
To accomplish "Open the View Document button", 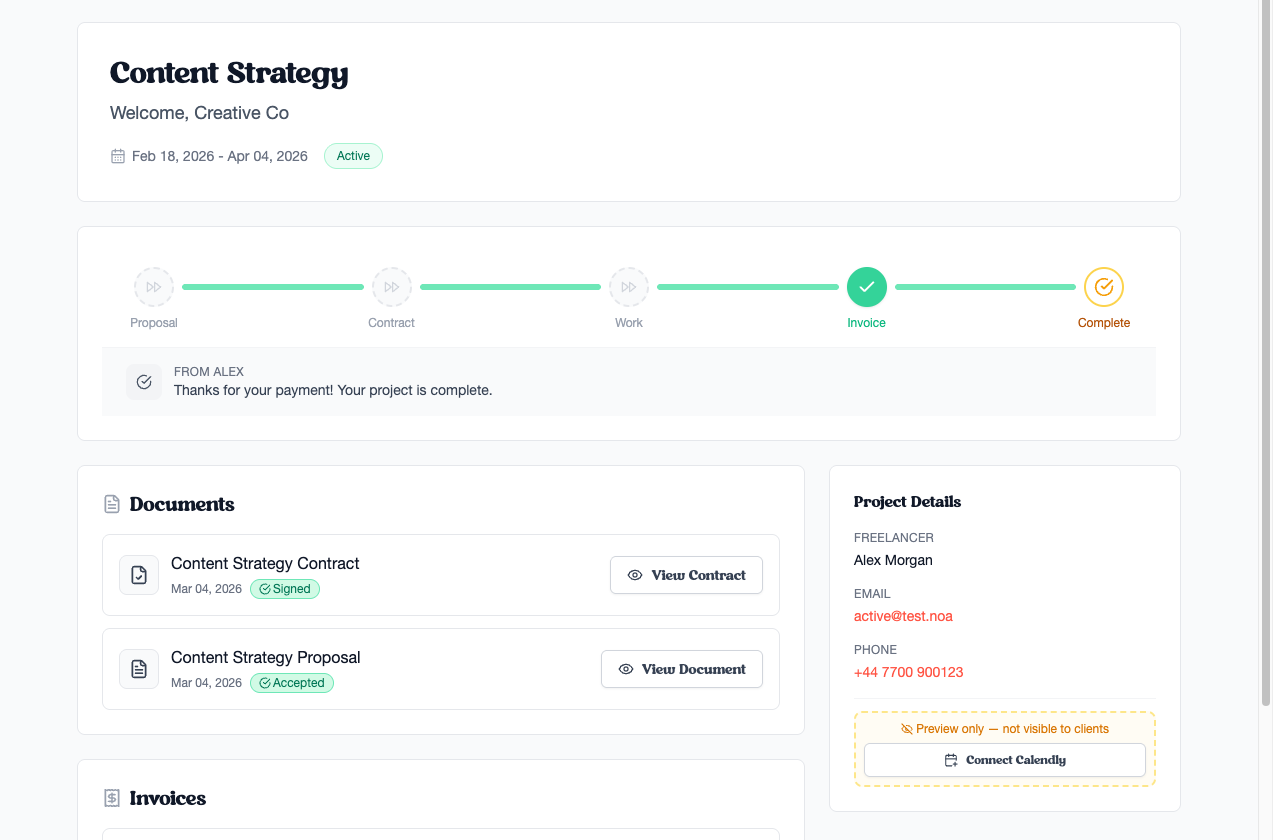I will click(x=682, y=669).
